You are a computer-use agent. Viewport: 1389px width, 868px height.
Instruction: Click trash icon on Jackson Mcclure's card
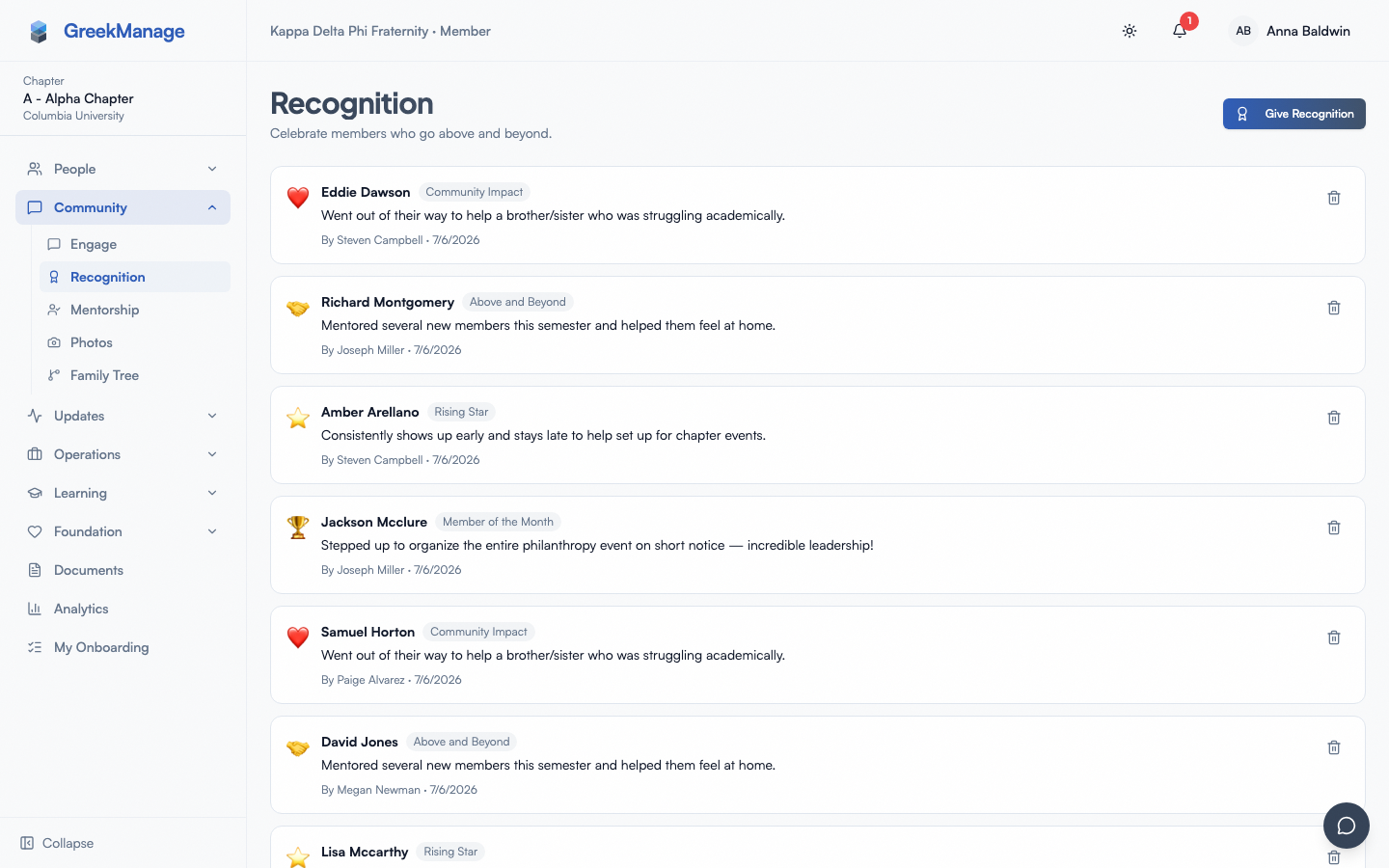coord(1334,528)
